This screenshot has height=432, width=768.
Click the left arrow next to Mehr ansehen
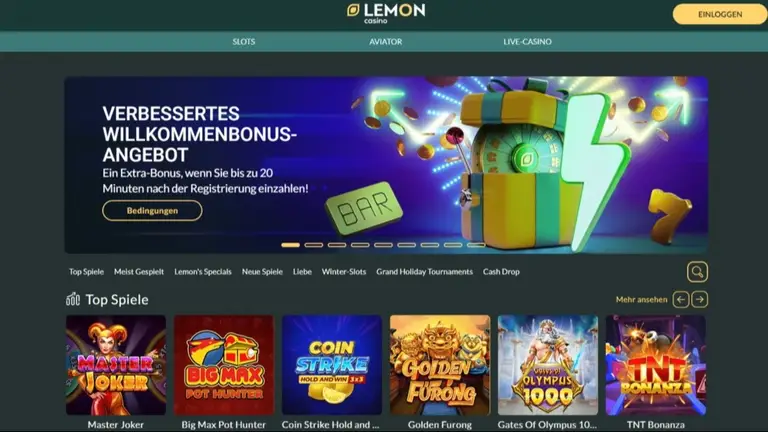[681, 299]
